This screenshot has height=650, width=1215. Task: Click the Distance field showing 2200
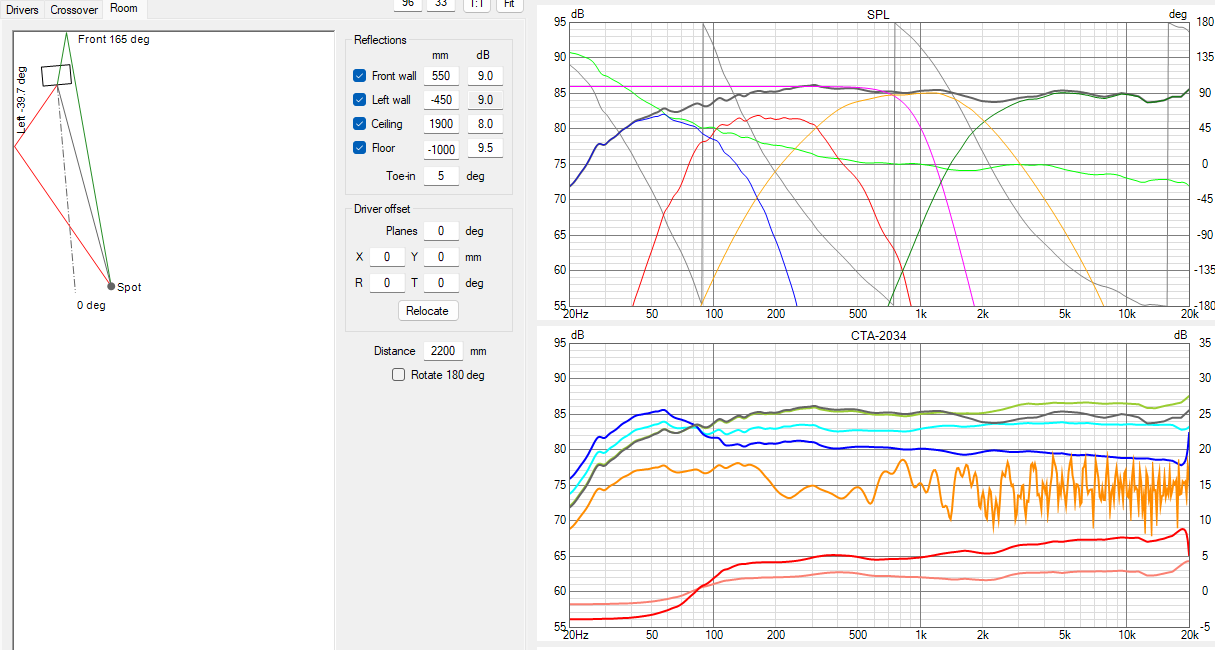443,351
